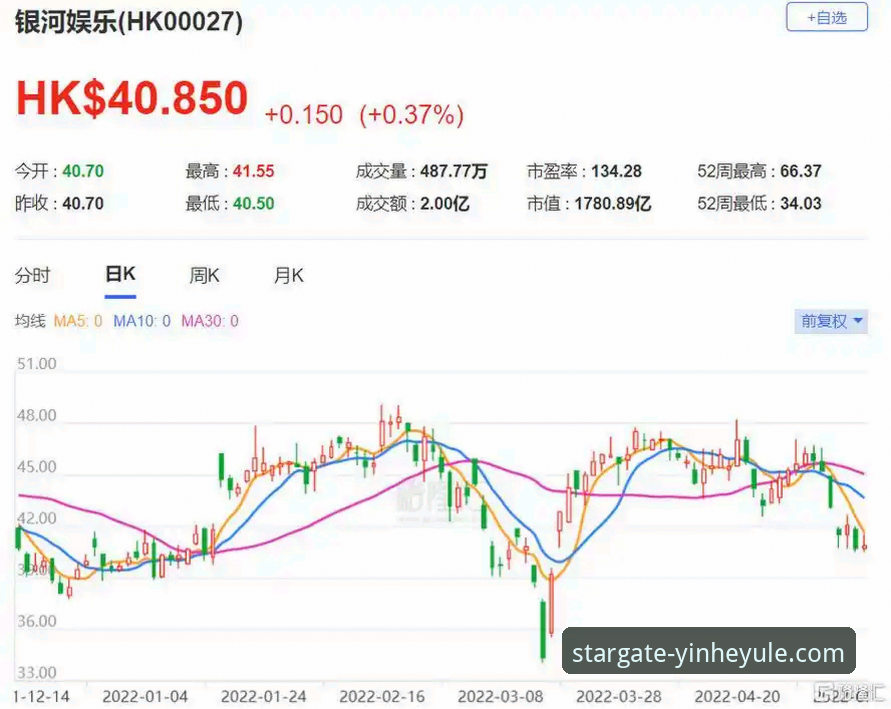This screenshot has width=891, height=709.
Task: Click the underline indicator below 日K
Action: (x=121, y=289)
